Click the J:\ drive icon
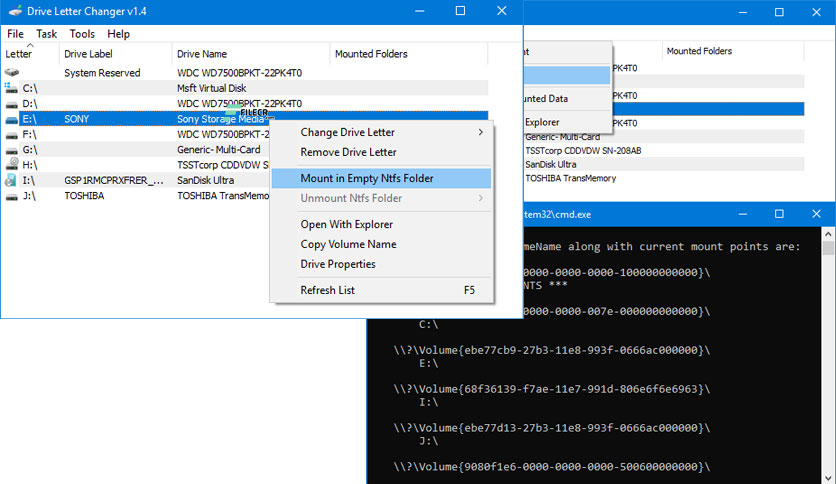The image size is (836, 484). [12, 197]
